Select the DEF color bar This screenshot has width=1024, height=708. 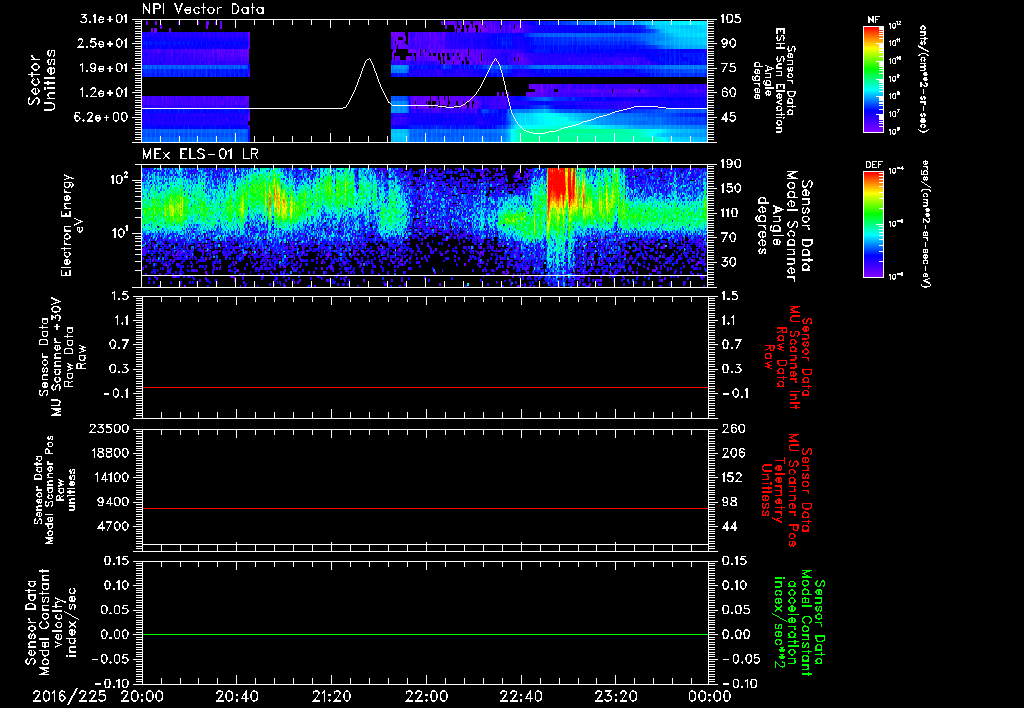coord(874,224)
